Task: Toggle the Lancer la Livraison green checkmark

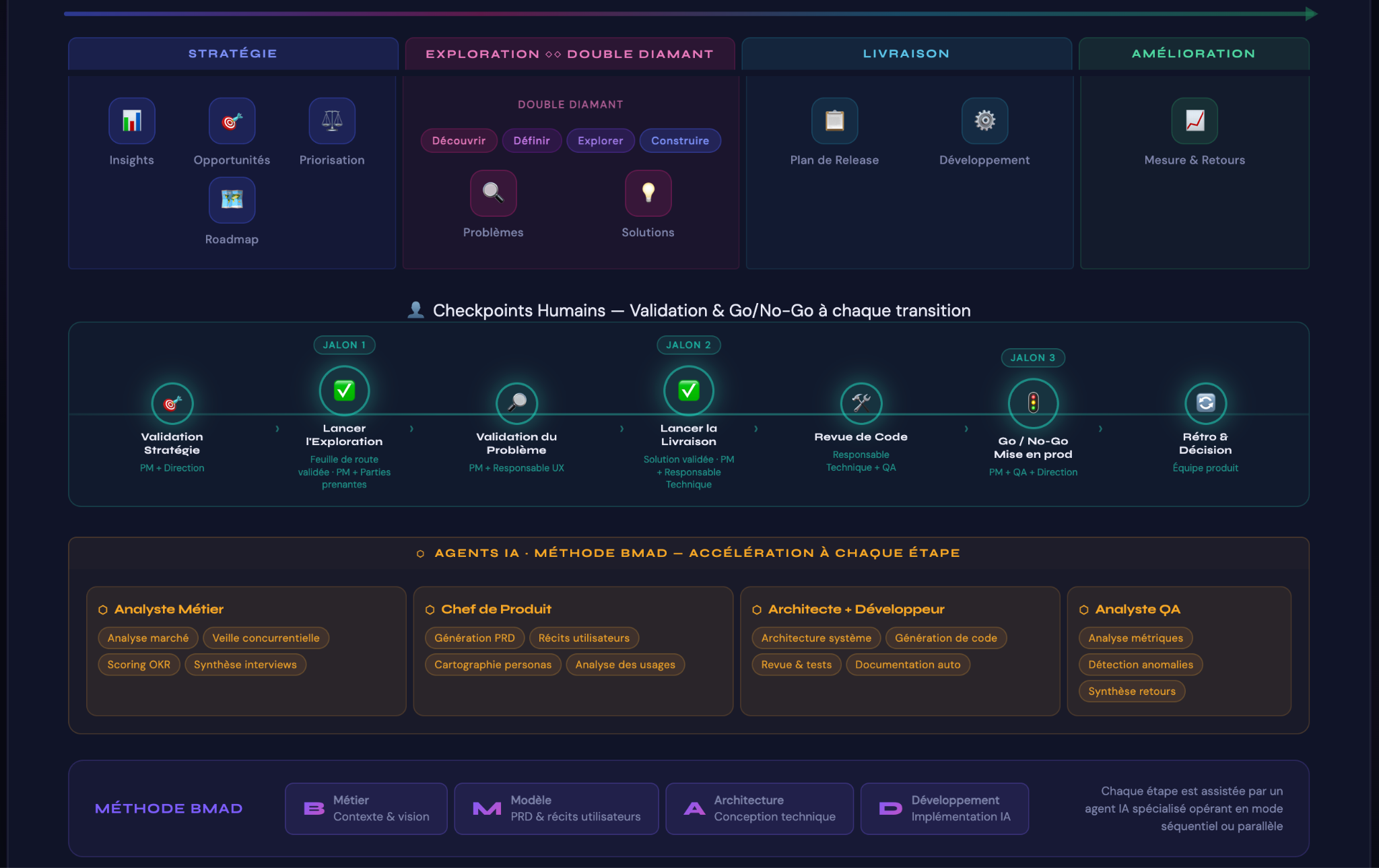Action: click(688, 391)
